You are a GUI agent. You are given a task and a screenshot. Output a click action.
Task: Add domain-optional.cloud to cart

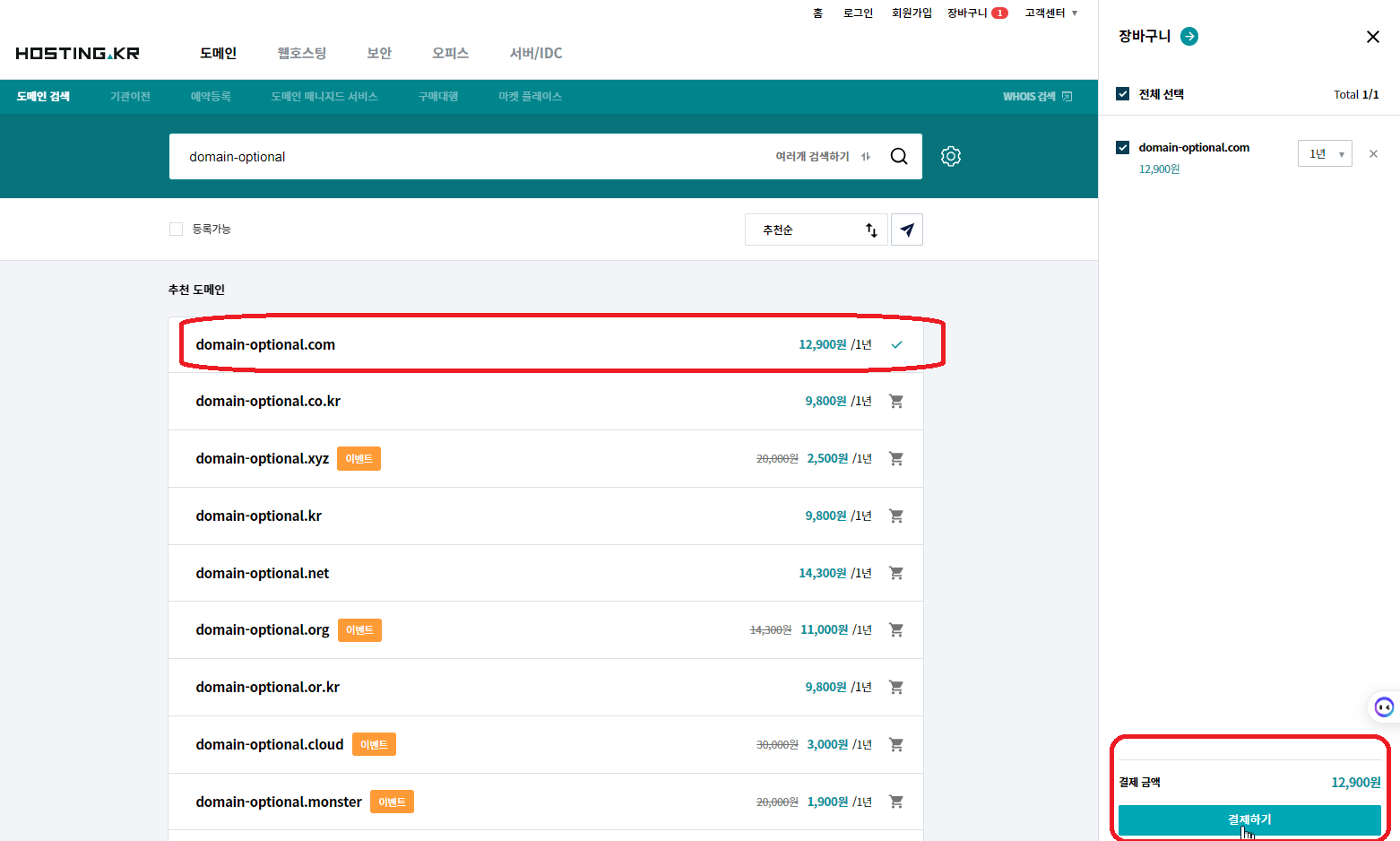895,744
